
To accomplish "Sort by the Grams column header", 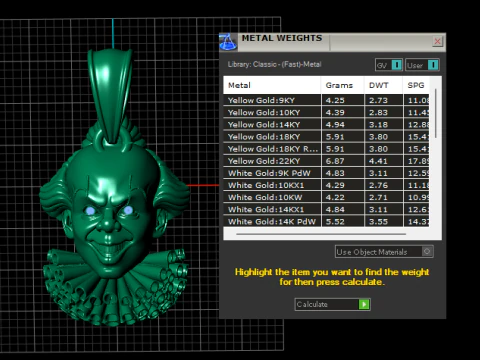I will click(x=342, y=85).
